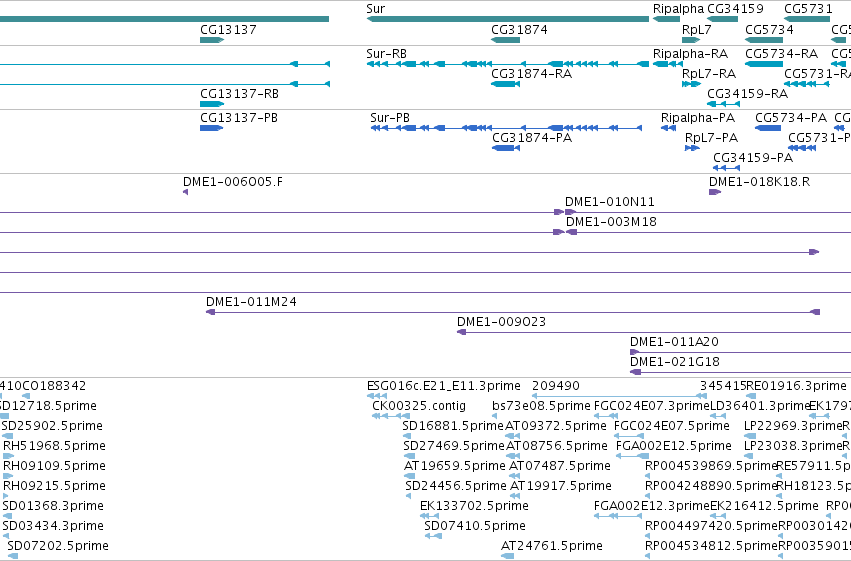Select the FGA002E12.5prime EST label
Image resolution: width=851 pixels, height=561 pixels.
coord(674,445)
